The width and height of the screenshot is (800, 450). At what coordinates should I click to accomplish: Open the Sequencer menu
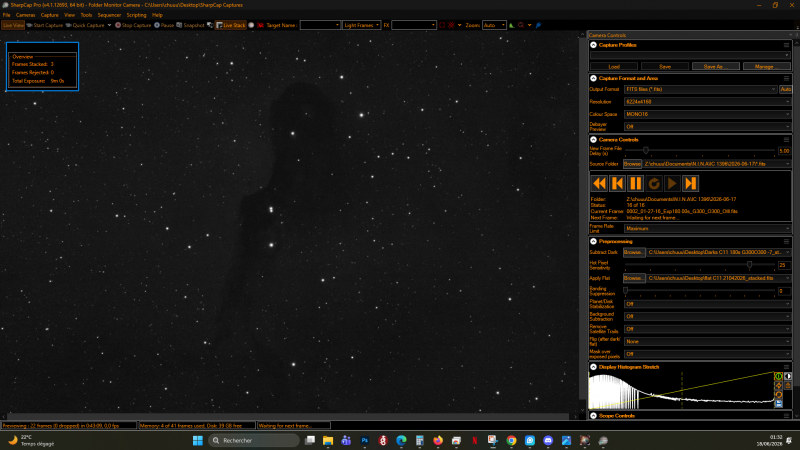tap(109, 15)
